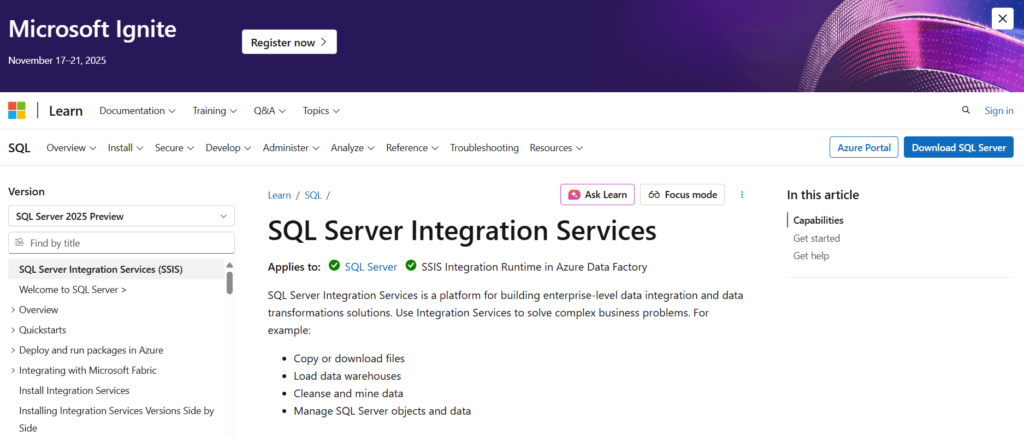Click the 'Copy or download files' bullet text
Screen dimensions: 1024x437
click(349, 359)
